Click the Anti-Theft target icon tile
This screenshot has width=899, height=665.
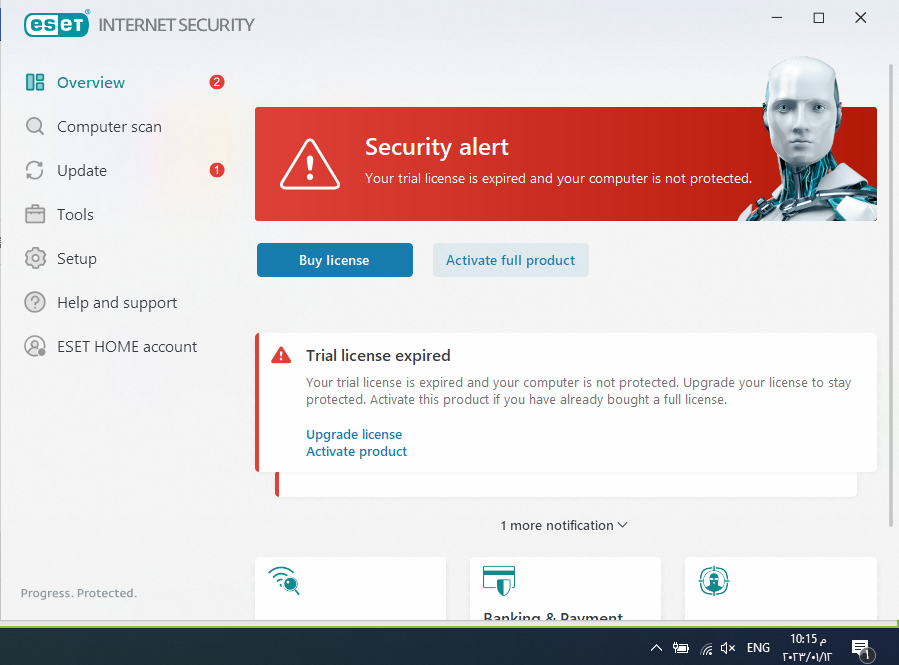[x=713, y=581]
